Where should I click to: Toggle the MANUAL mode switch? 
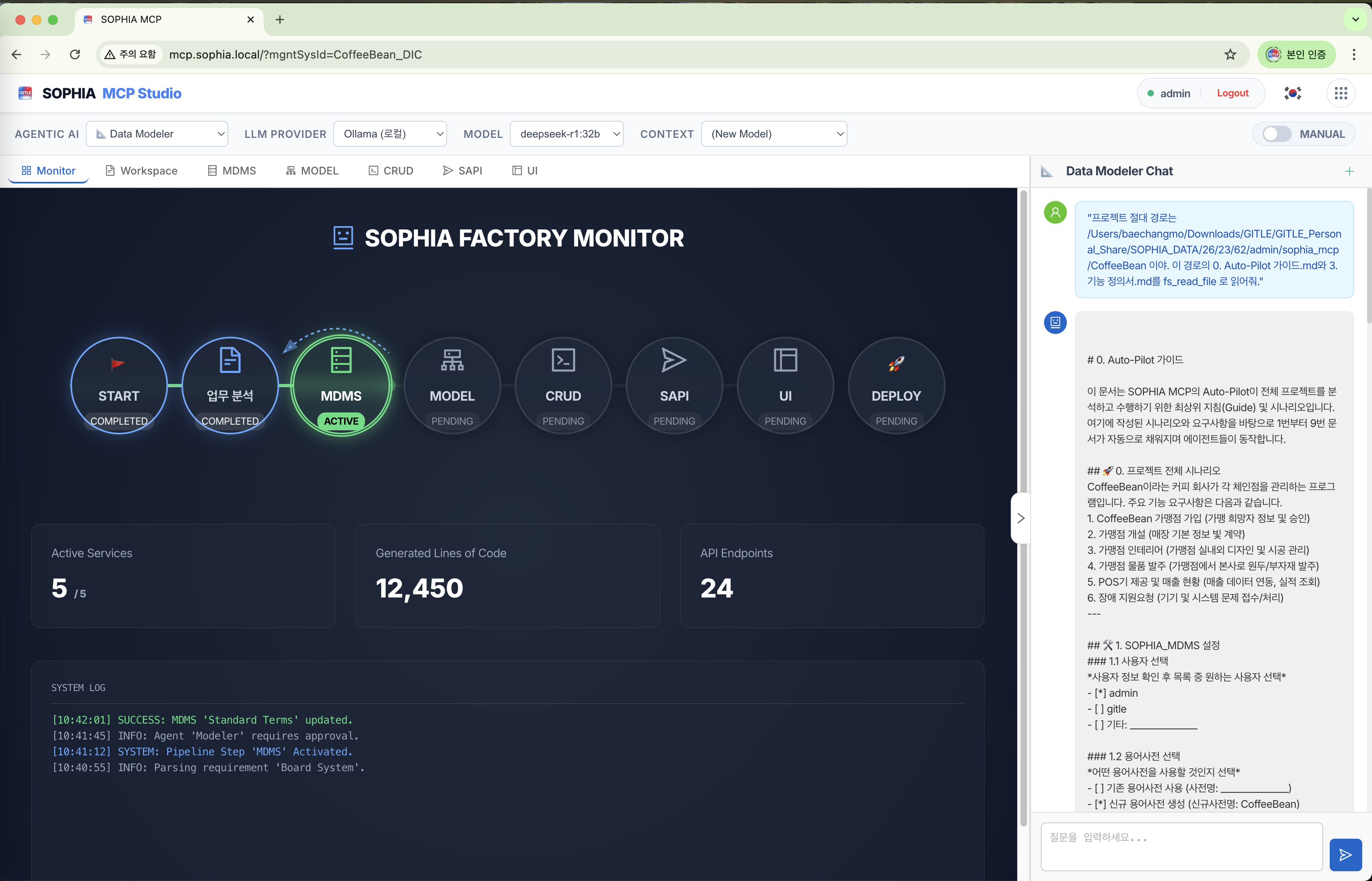1276,134
